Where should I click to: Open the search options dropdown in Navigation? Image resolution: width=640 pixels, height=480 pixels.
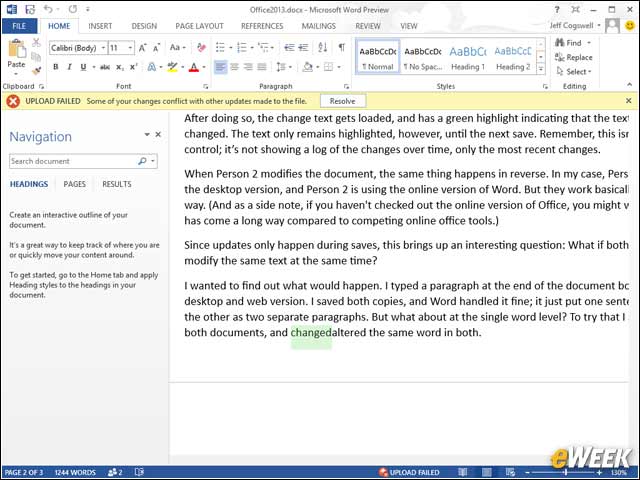pos(153,161)
